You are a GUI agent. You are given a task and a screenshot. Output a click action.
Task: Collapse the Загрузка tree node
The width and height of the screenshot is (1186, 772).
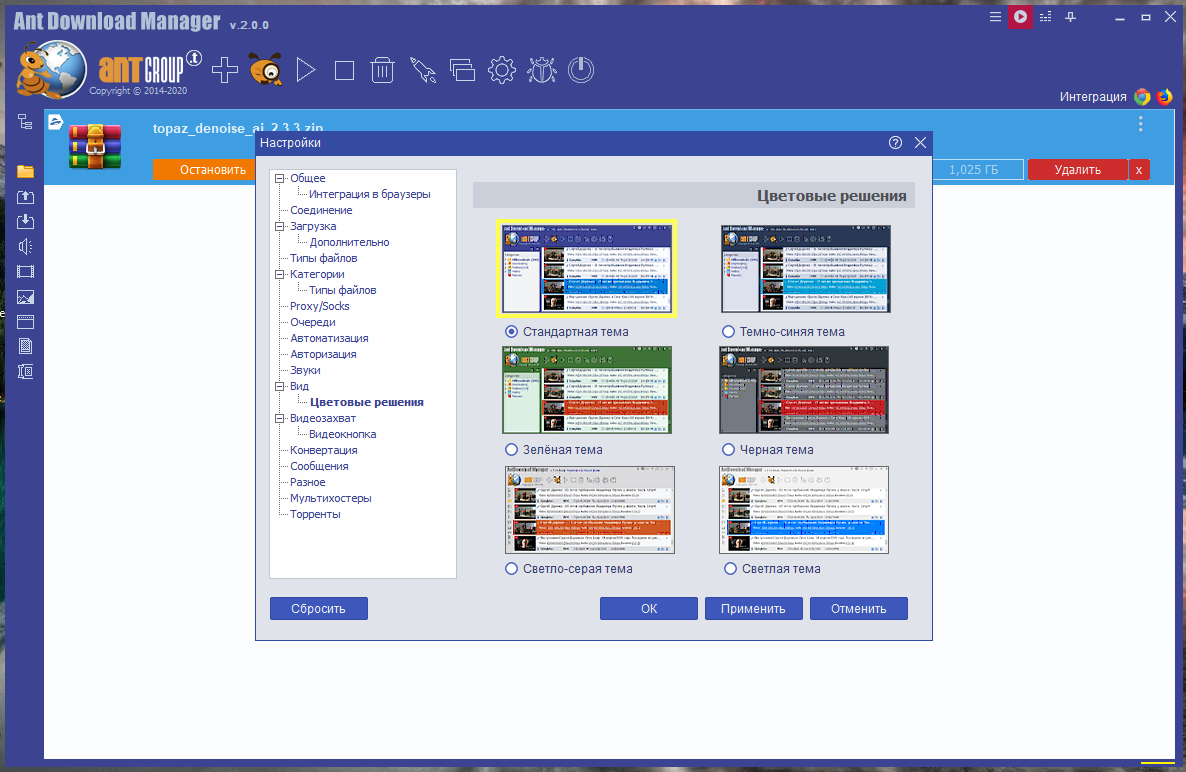[279, 226]
